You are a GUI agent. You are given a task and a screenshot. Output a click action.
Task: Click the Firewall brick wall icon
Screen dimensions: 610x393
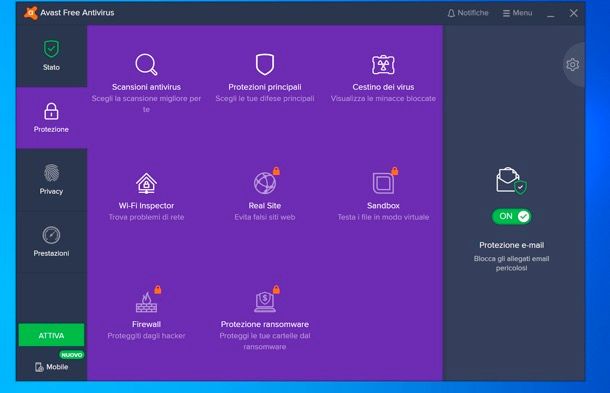[x=146, y=302]
